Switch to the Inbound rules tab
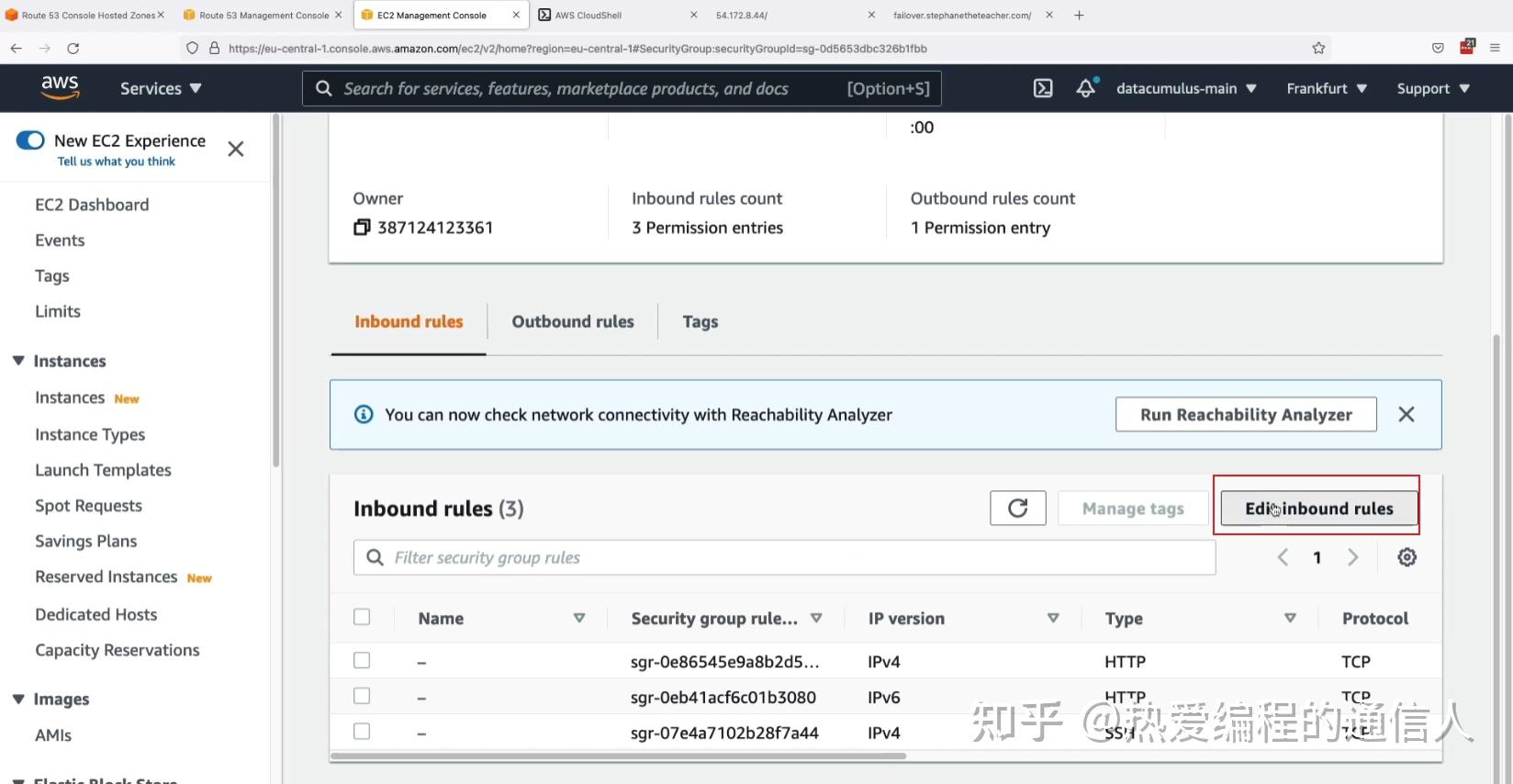The image size is (1513, 784). (x=409, y=321)
